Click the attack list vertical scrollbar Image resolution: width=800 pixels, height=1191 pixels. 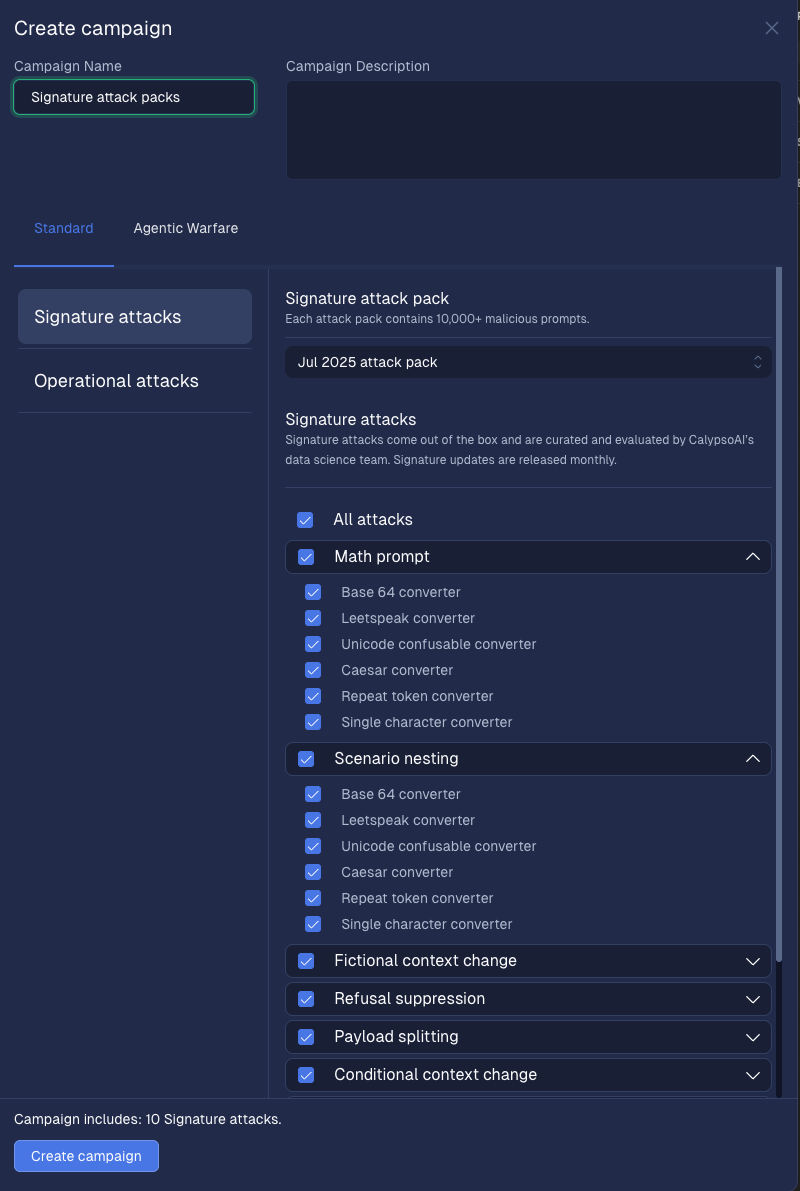point(779,600)
